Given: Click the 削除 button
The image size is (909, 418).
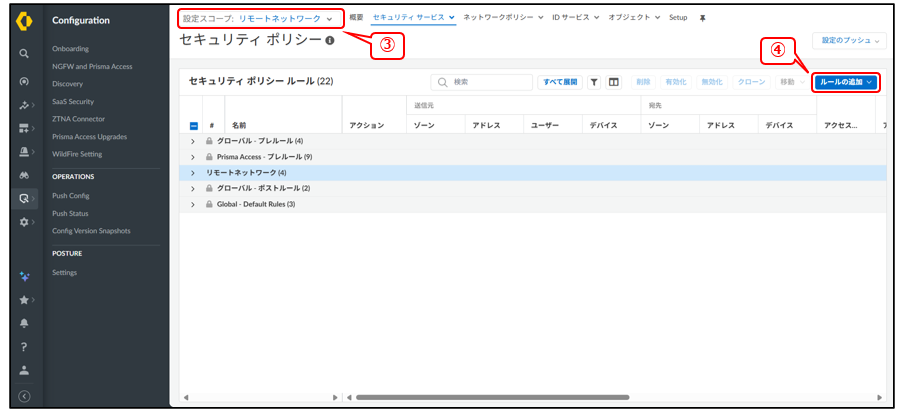Looking at the screenshot, I should tap(643, 82).
